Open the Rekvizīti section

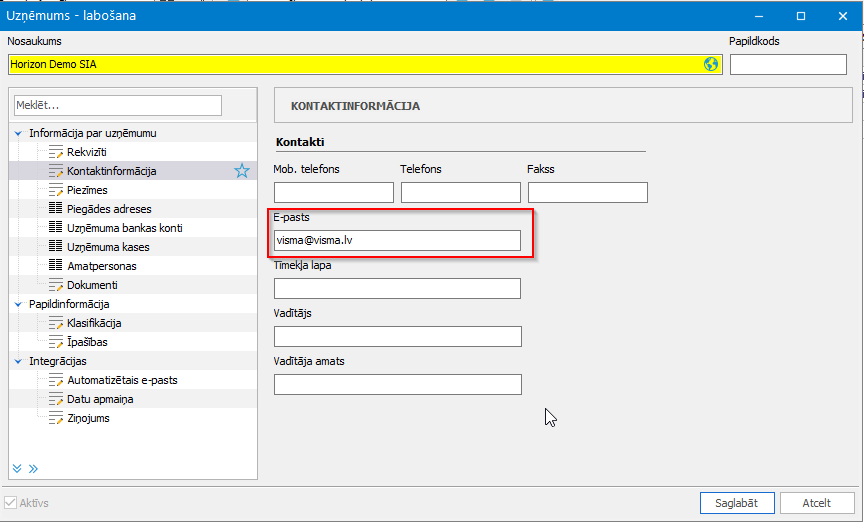click(87, 152)
